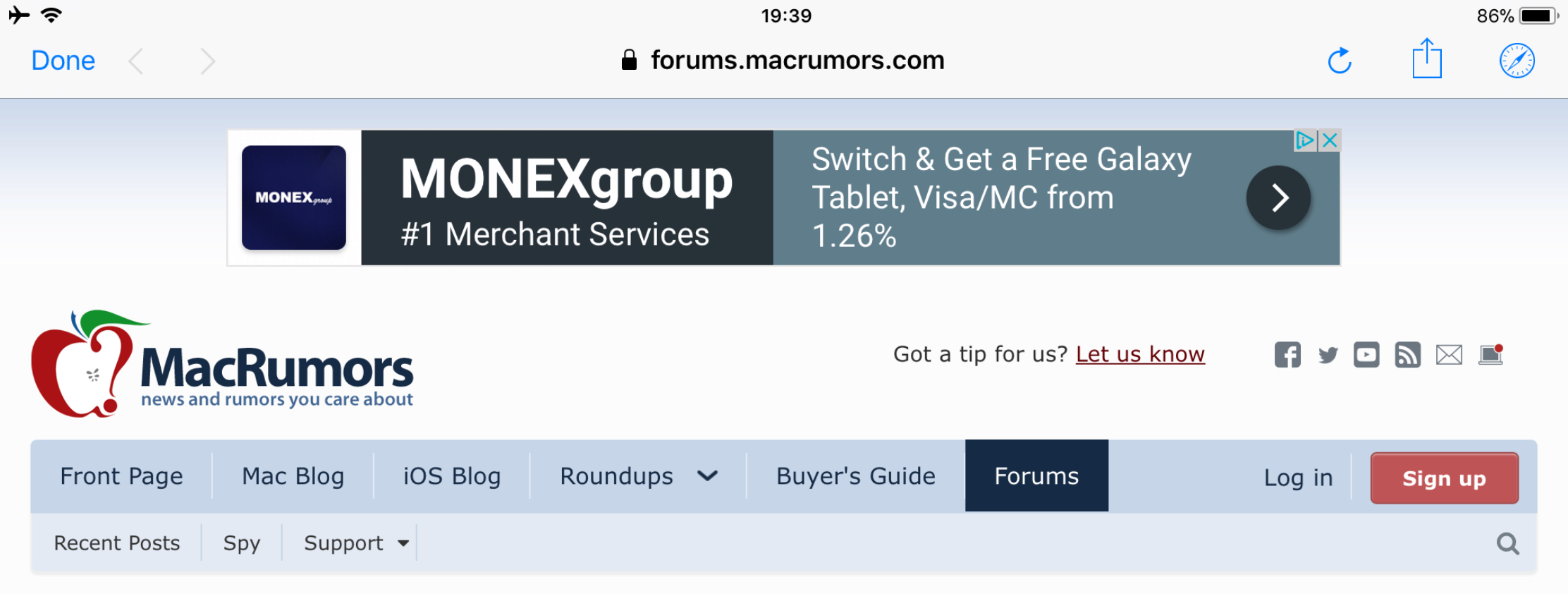Follow the Let us know link

tap(1140, 354)
